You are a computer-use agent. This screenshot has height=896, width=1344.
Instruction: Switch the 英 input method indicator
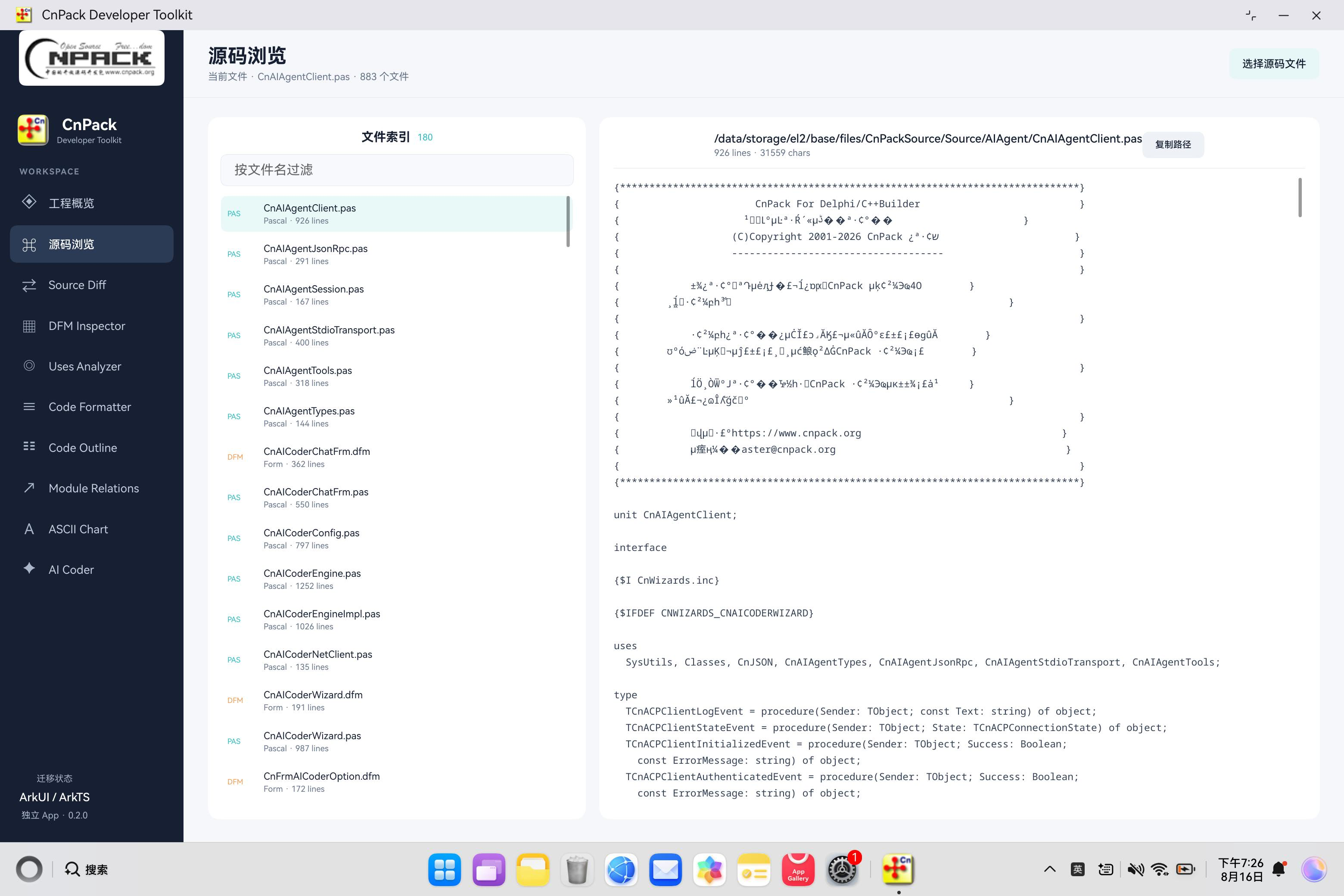coord(1078,869)
